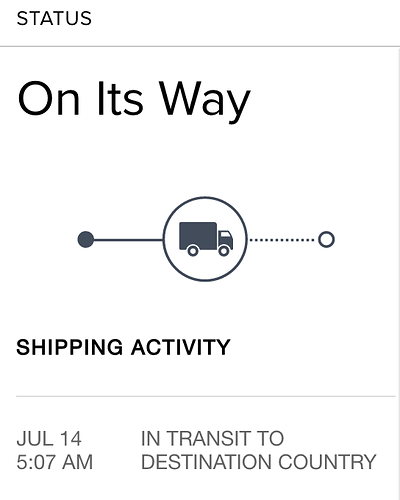
Task: Click the dotted line after the truck
Action: tap(282, 240)
